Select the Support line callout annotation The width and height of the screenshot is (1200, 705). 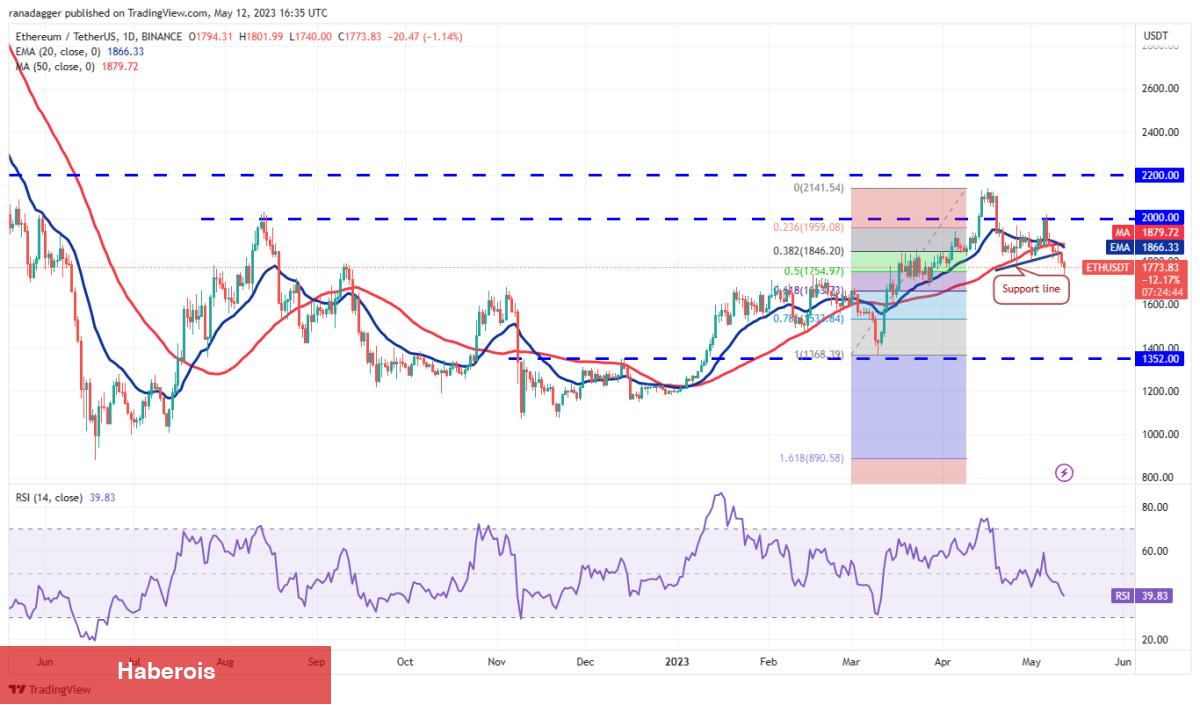pos(1031,290)
